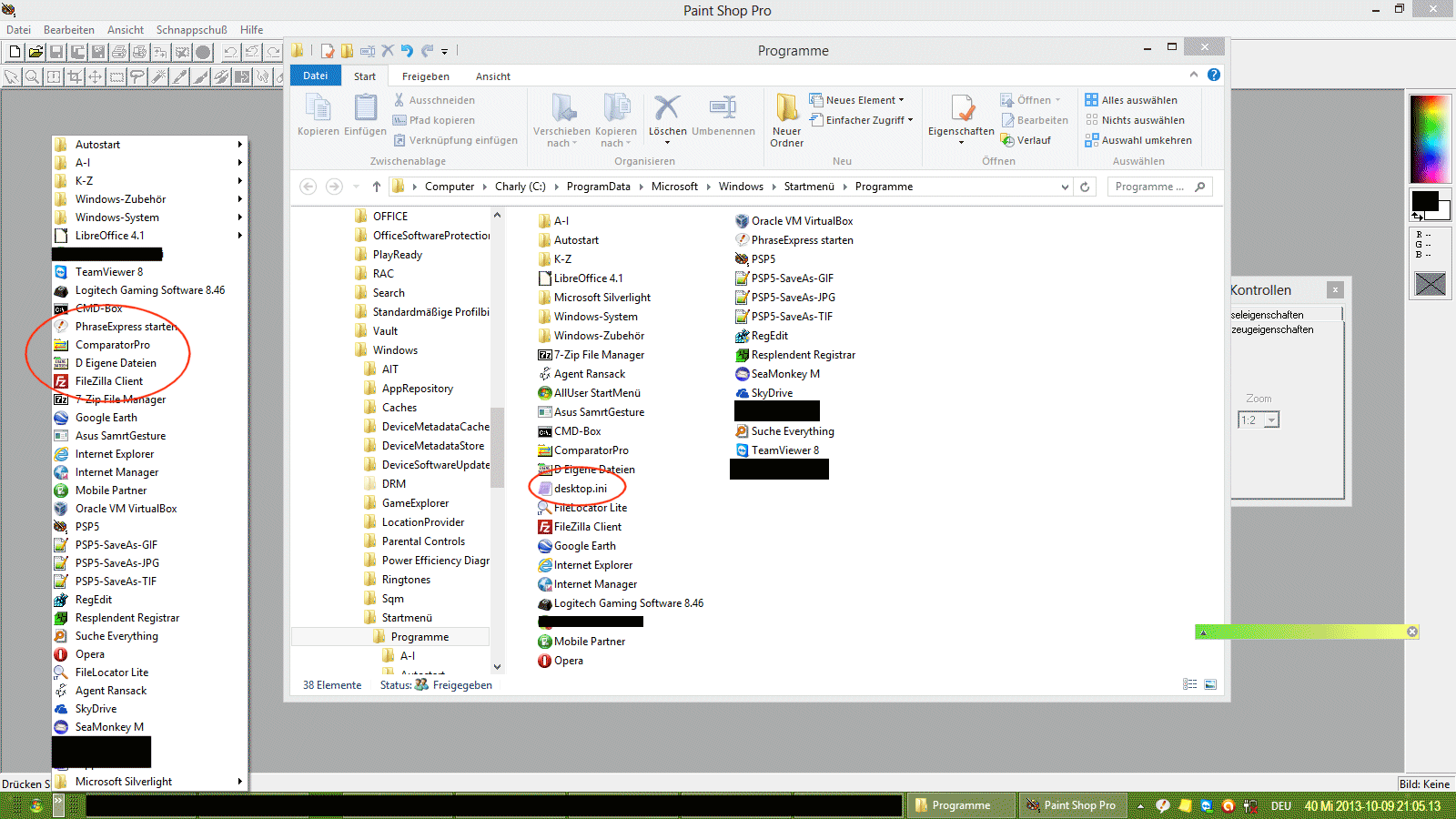Screen dimensions: 1456x819
Task: Click Paint Shop Pro taskbar button
Action: click(x=1073, y=805)
